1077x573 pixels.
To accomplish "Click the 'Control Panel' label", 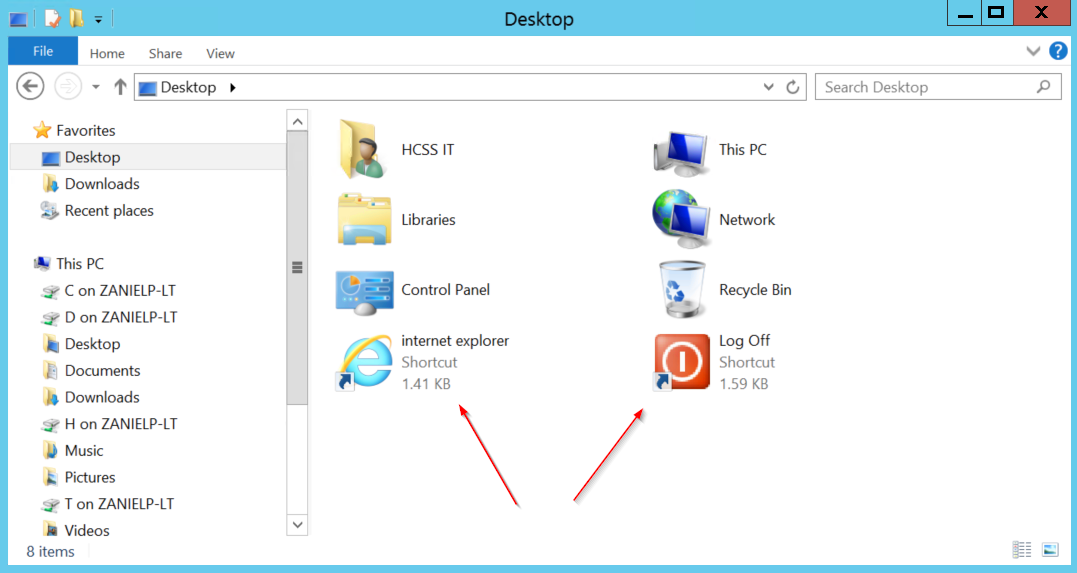I will (x=445, y=290).
